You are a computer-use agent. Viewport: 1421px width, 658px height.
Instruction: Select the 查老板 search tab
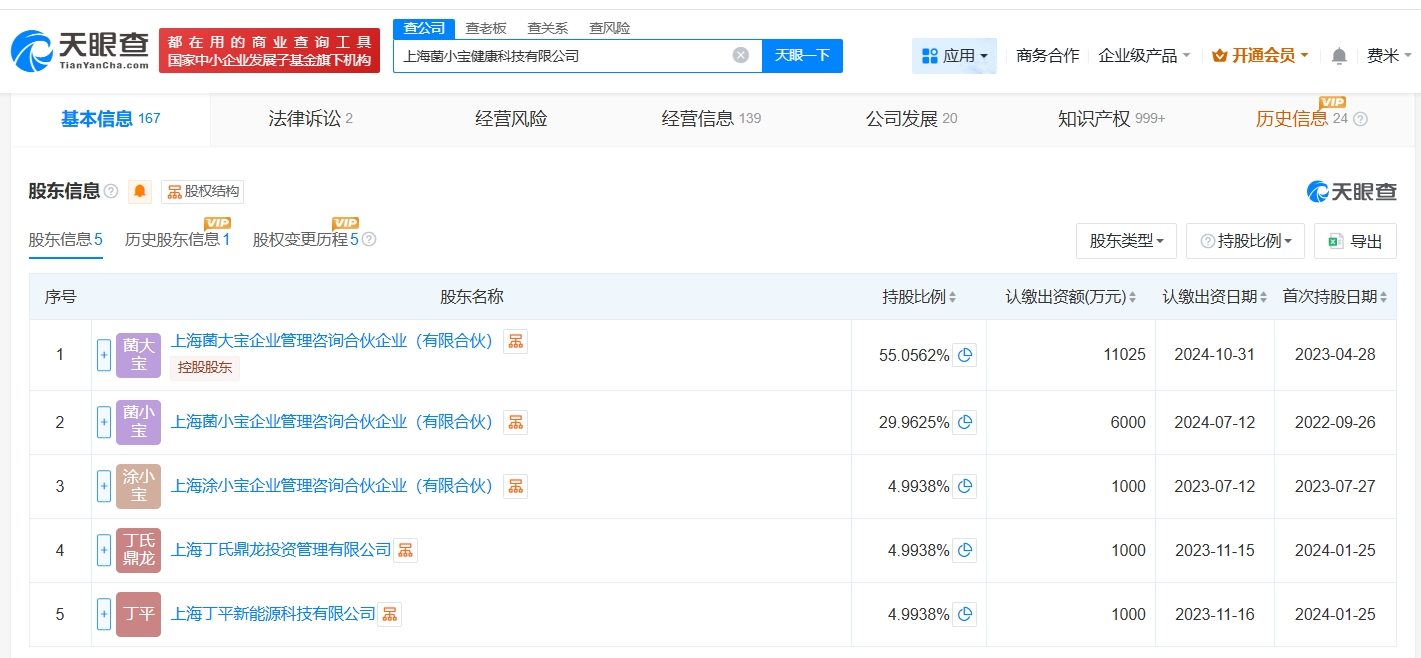click(x=486, y=28)
